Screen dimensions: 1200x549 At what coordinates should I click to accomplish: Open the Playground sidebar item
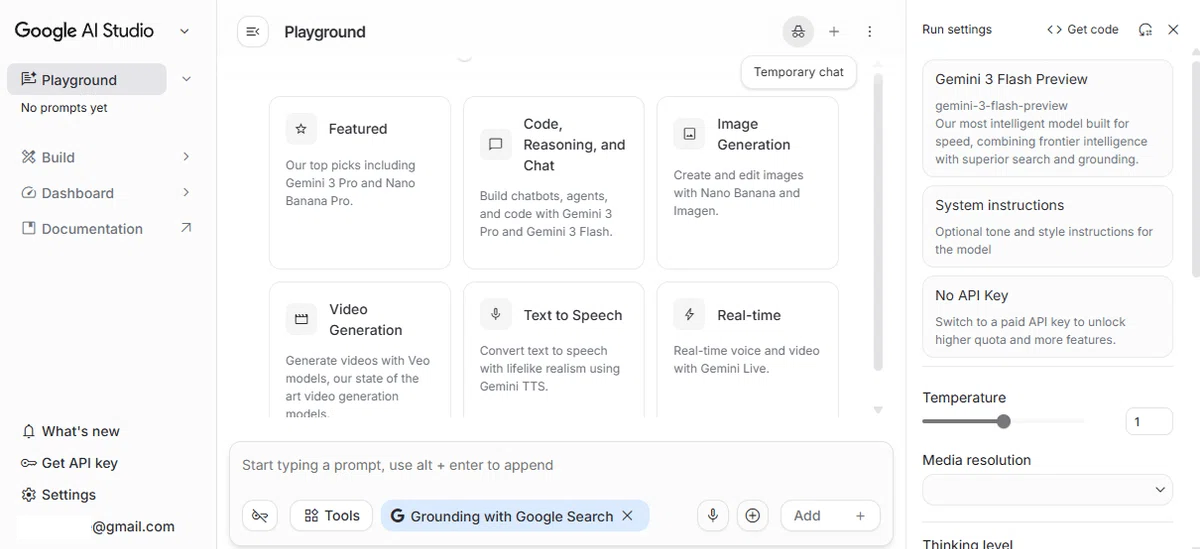[87, 80]
